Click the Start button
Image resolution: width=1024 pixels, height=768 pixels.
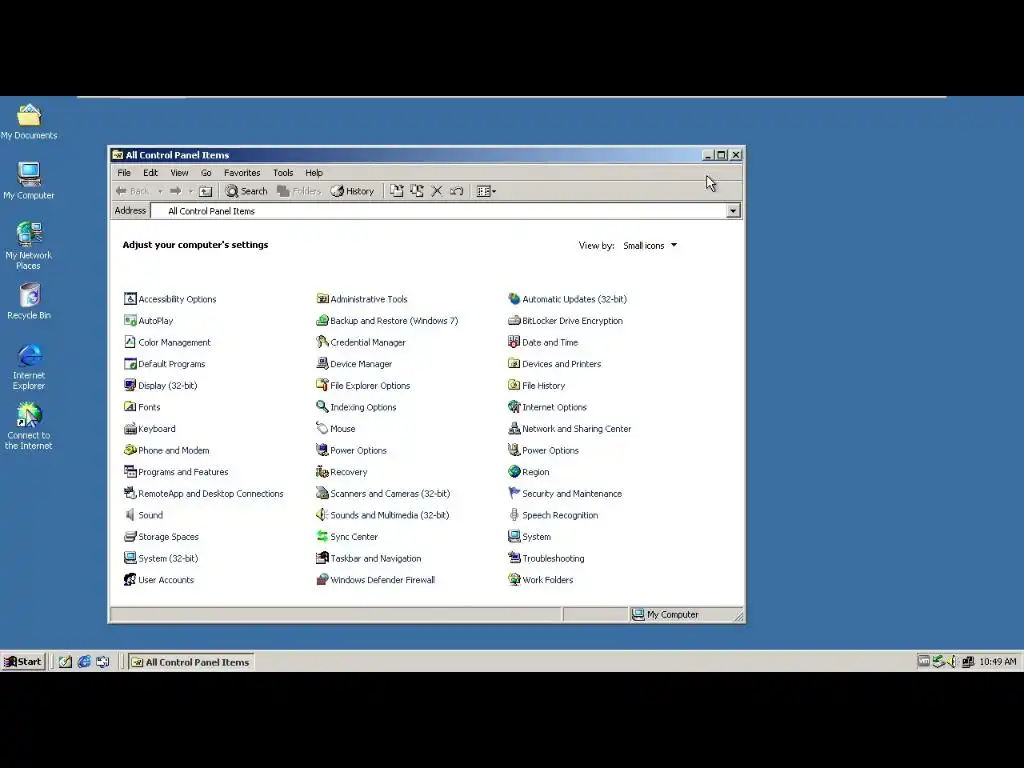click(24, 662)
